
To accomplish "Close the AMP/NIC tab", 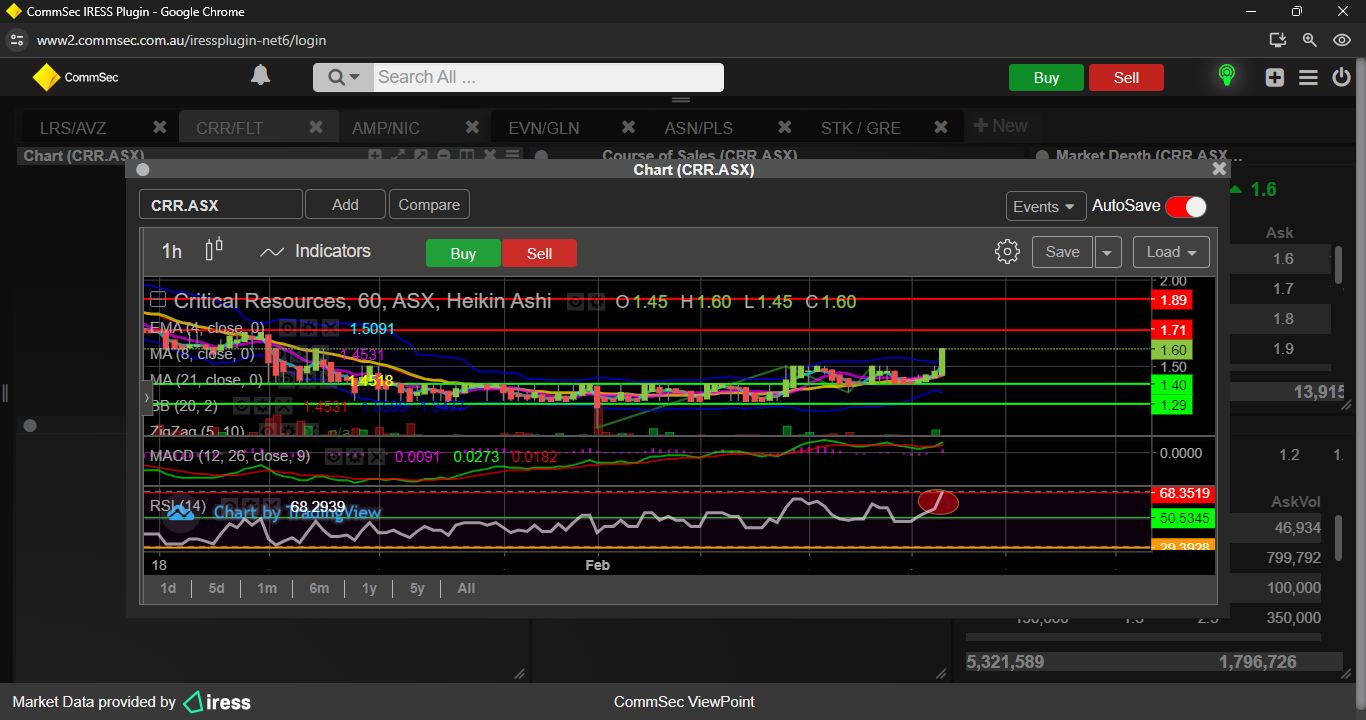I will (472, 127).
